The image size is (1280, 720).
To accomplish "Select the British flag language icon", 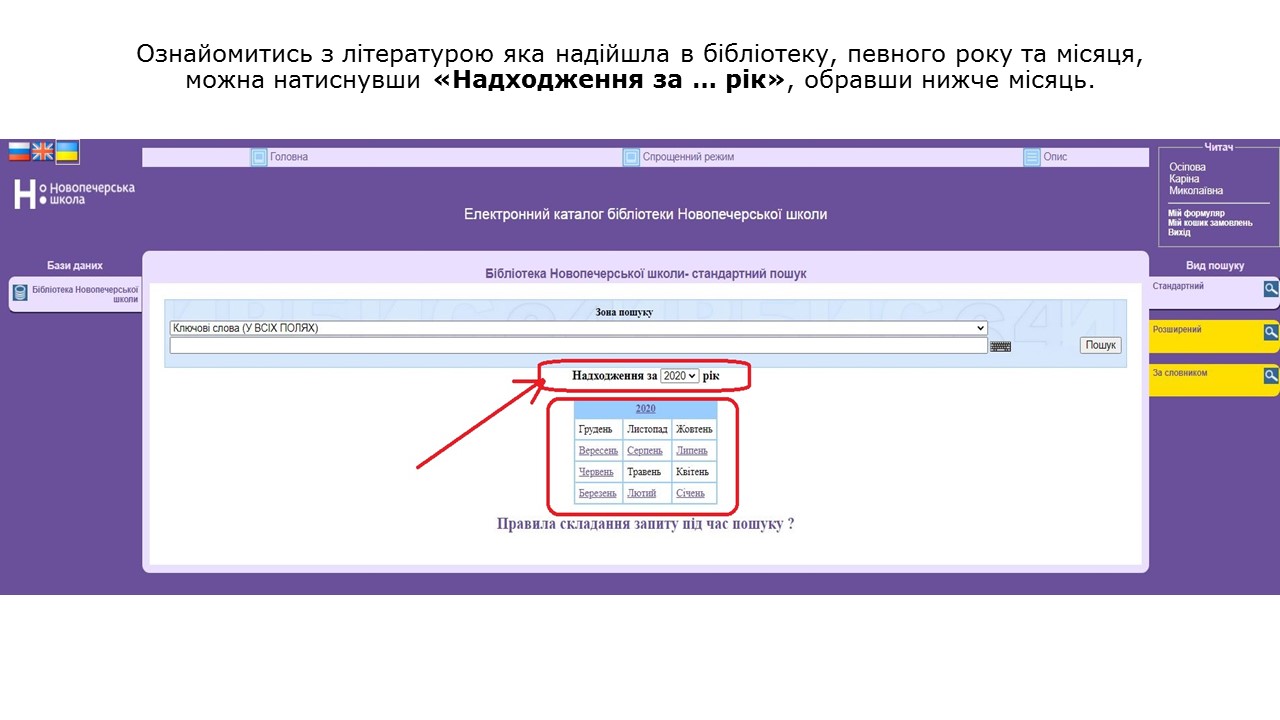I will point(43,151).
